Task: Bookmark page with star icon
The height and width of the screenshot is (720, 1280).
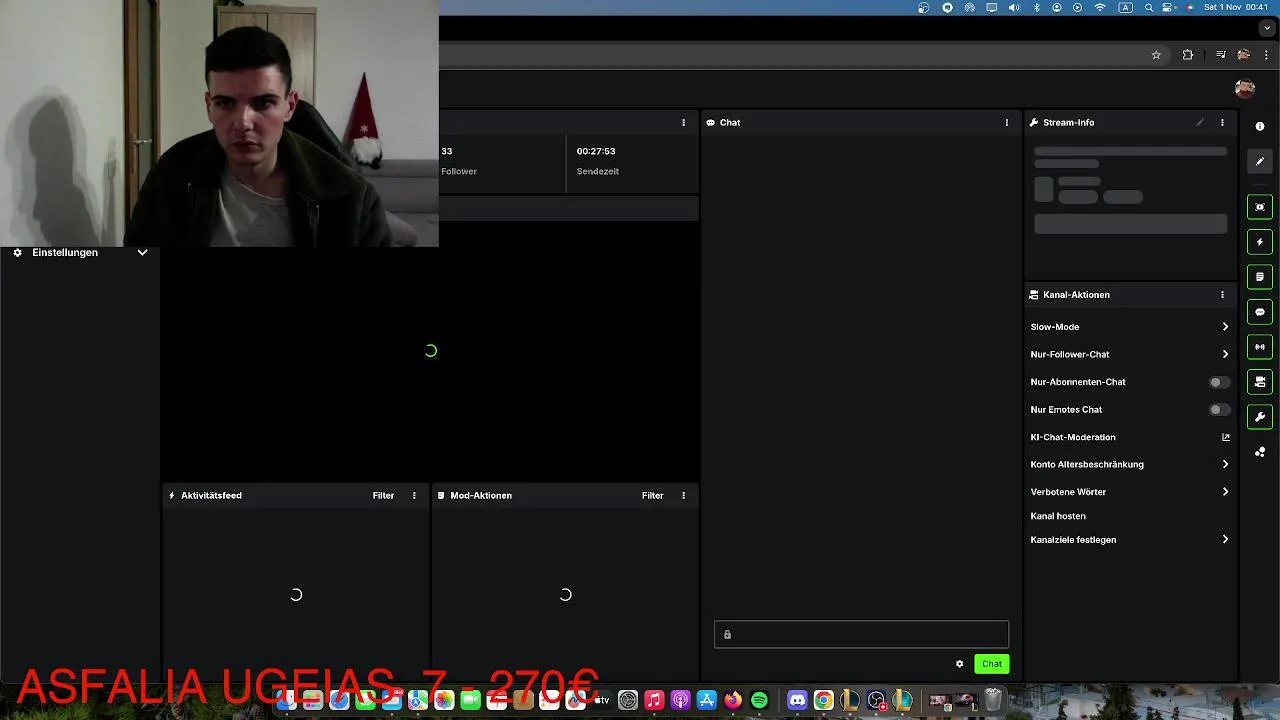Action: 1156,55
